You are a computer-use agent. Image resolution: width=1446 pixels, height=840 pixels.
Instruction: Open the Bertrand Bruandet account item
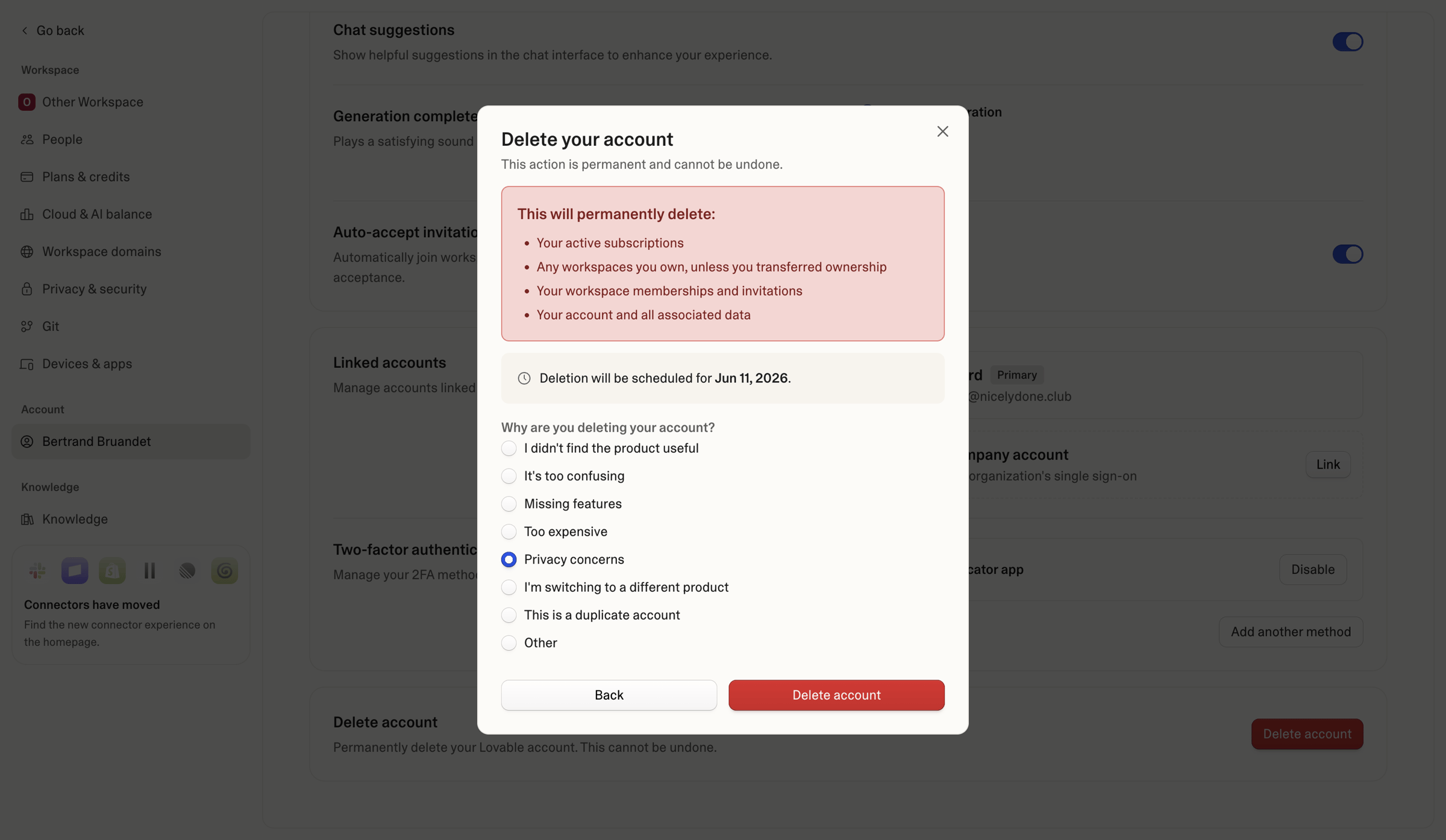pyautogui.click(x=131, y=441)
